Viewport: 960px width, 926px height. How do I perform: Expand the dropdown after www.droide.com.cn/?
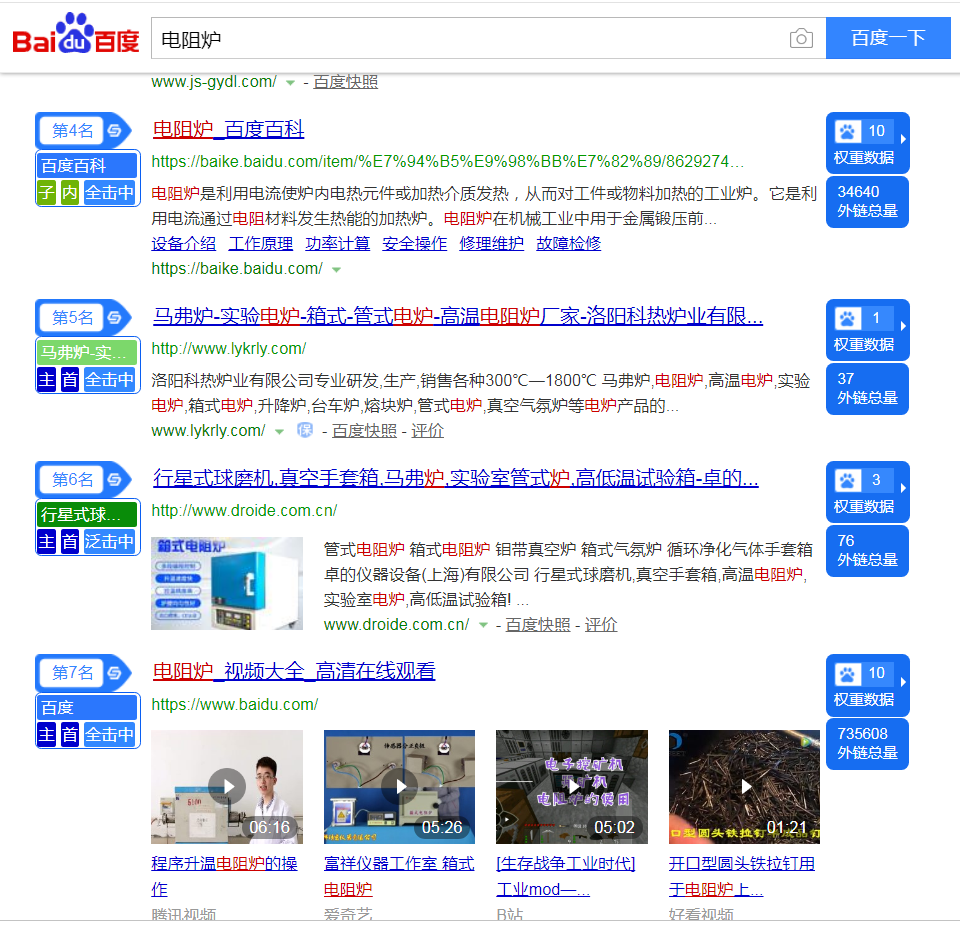[x=483, y=625]
